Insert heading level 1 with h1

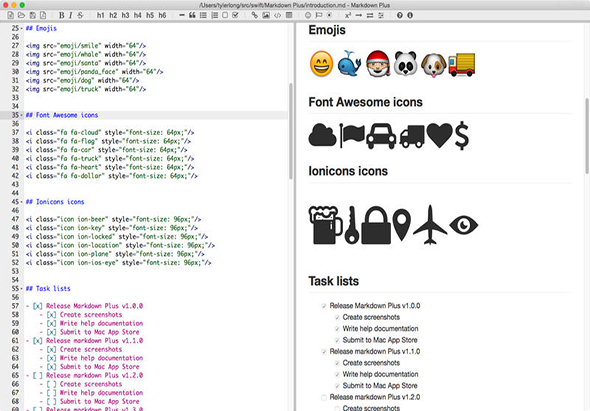point(100,15)
